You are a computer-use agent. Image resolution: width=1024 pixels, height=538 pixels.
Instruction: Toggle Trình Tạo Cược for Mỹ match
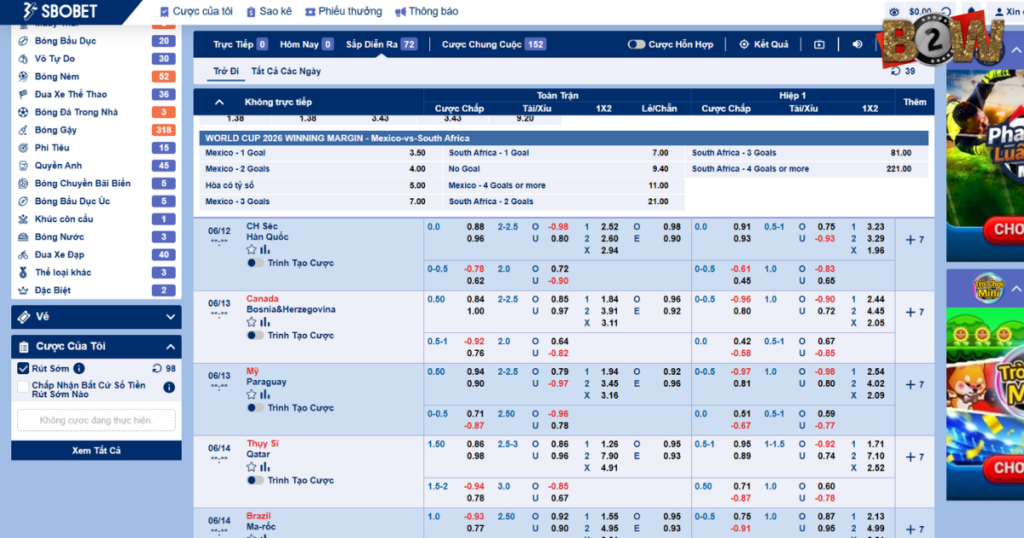(x=255, y=408)
